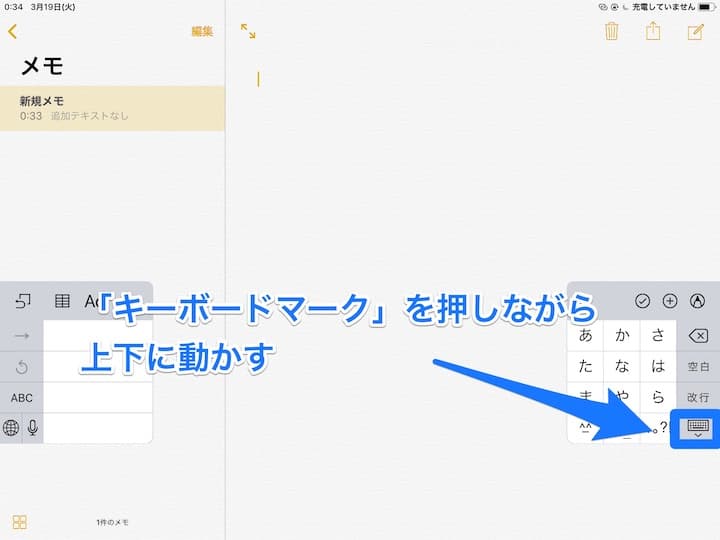Go back with the yellow chevron

pyautogui.click(x=13, y=32)
